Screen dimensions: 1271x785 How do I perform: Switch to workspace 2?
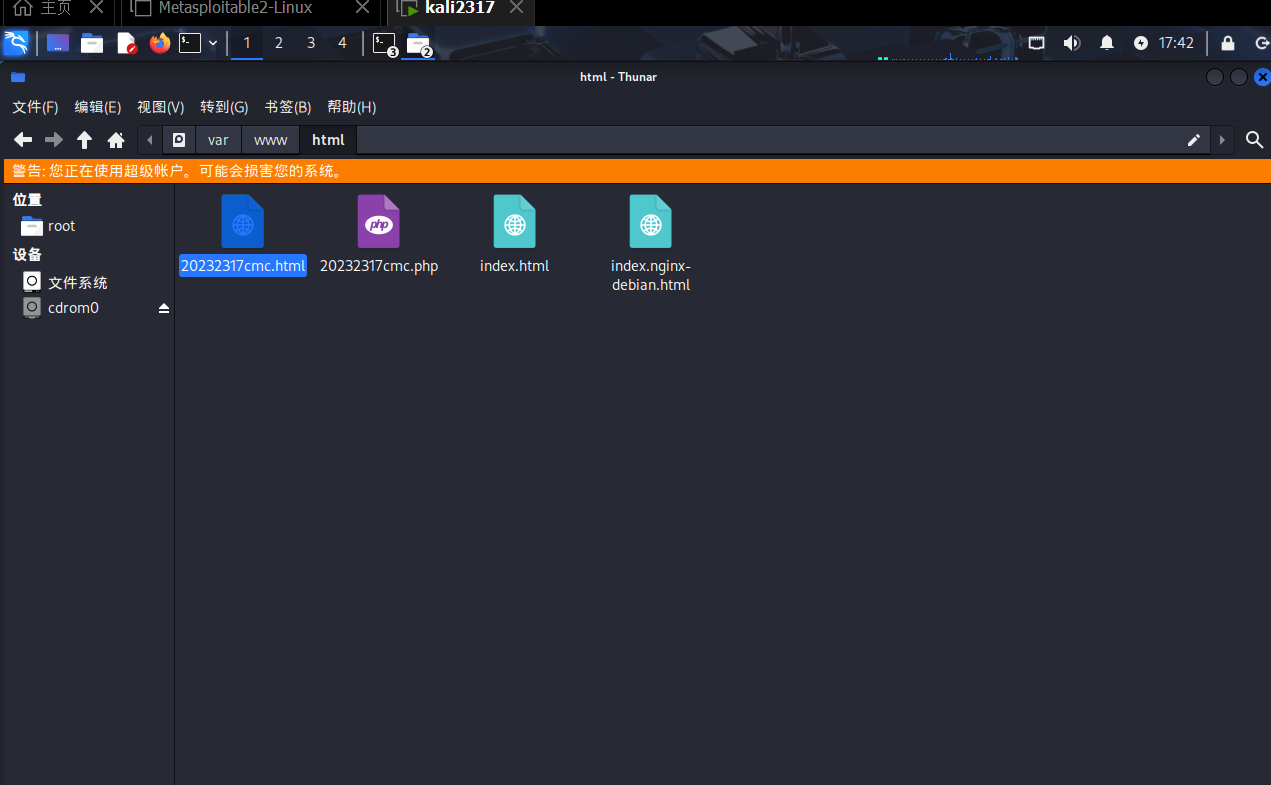[279, 43]
